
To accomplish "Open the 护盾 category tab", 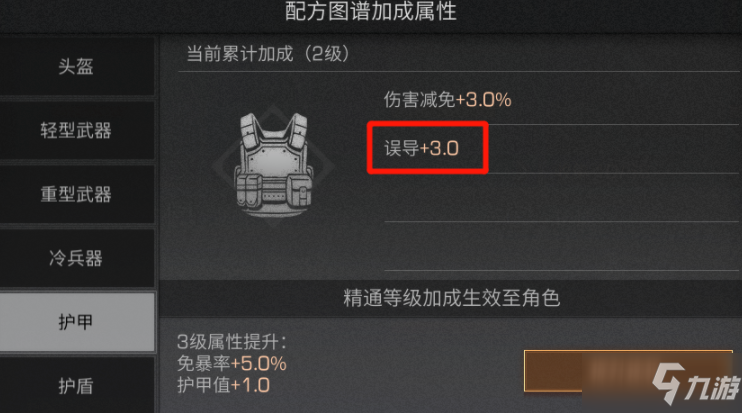I will point(77,385).
